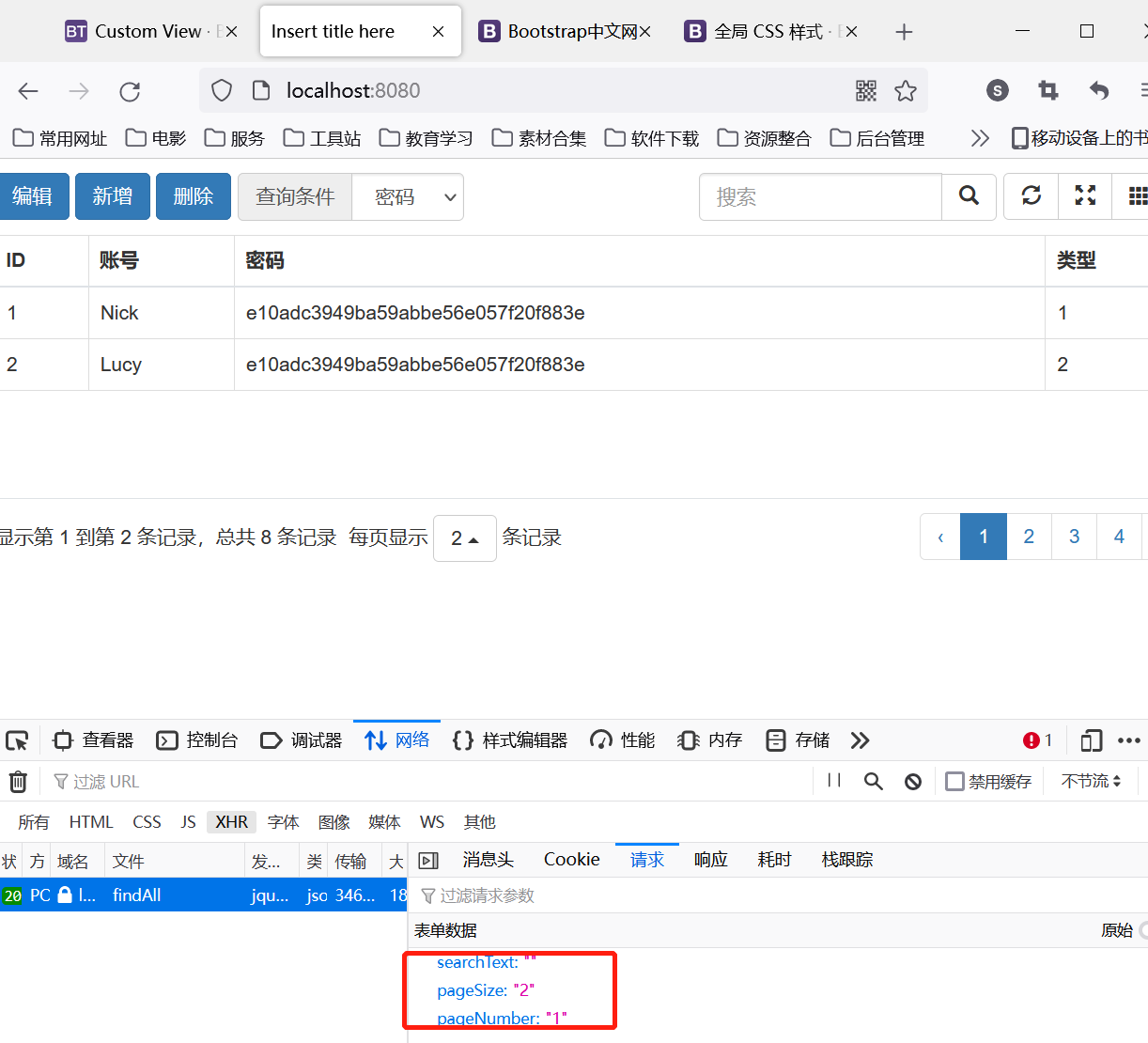Reload the localhost page

130,91
